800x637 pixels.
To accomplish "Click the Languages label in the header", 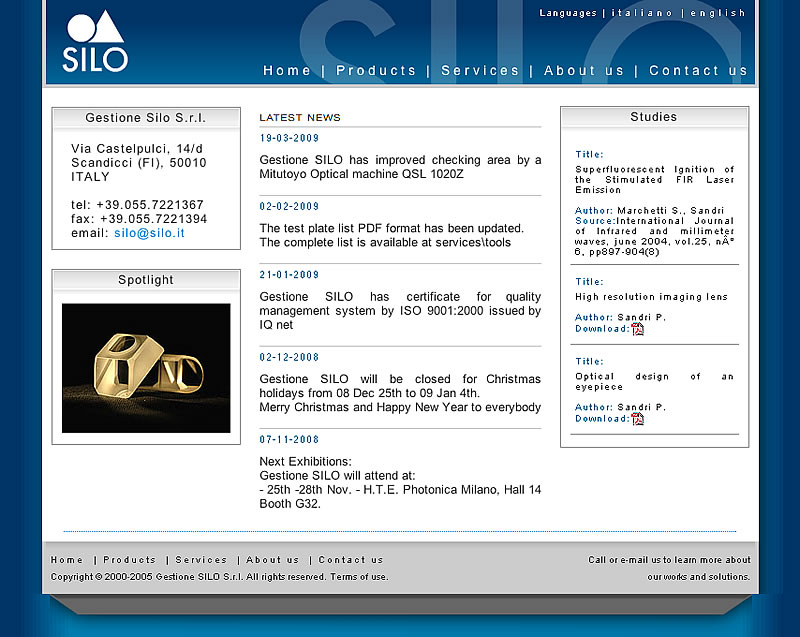I will [568, 13].
